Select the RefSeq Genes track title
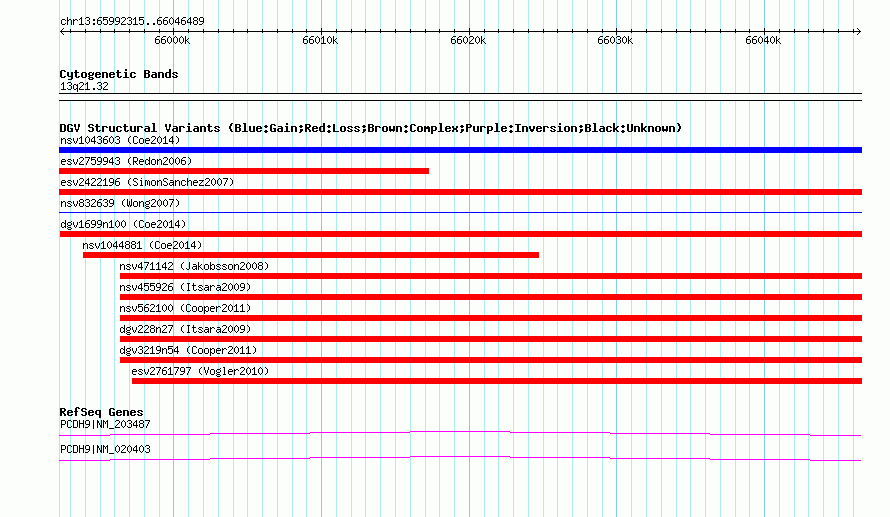The width and height of the screenshot is (890, 517). (x=102, y=412)
